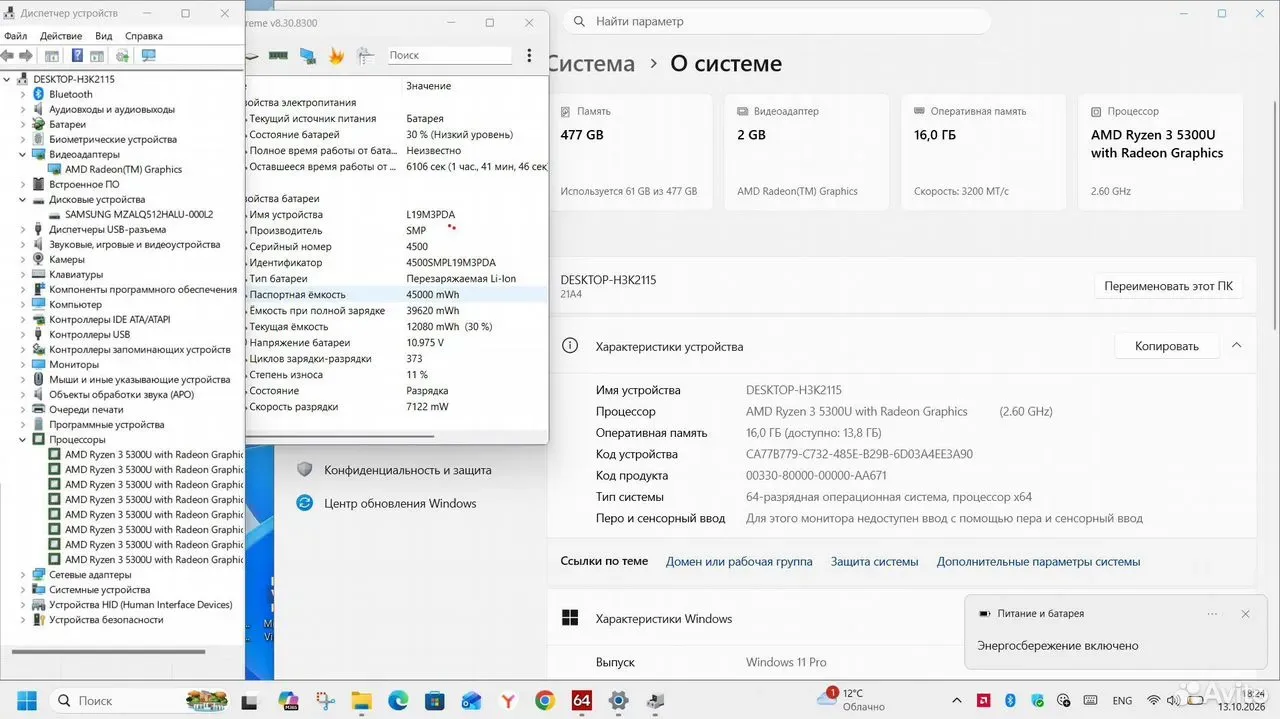Open the Домен или рабочая группа link

click(739, 562)
